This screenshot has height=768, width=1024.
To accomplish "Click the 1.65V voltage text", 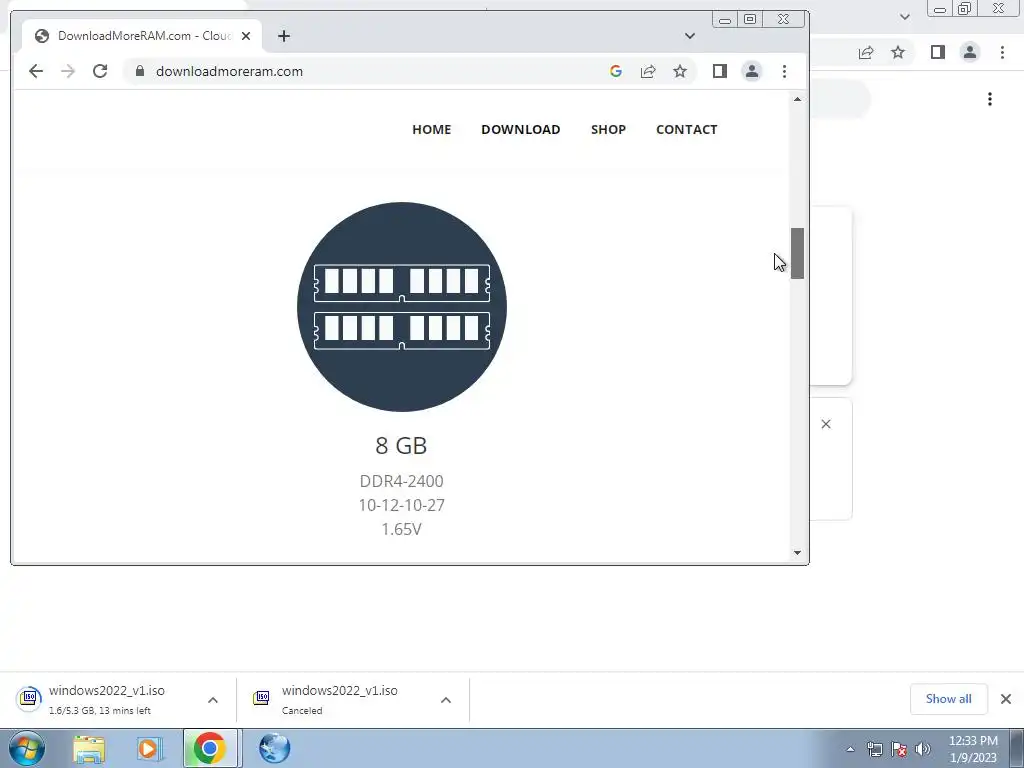I will point(402,529).
